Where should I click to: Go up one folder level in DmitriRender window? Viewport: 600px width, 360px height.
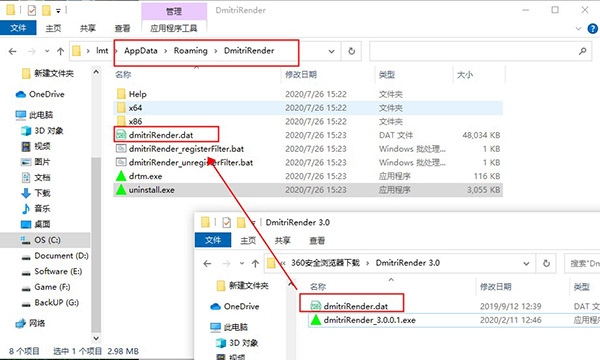60,51
